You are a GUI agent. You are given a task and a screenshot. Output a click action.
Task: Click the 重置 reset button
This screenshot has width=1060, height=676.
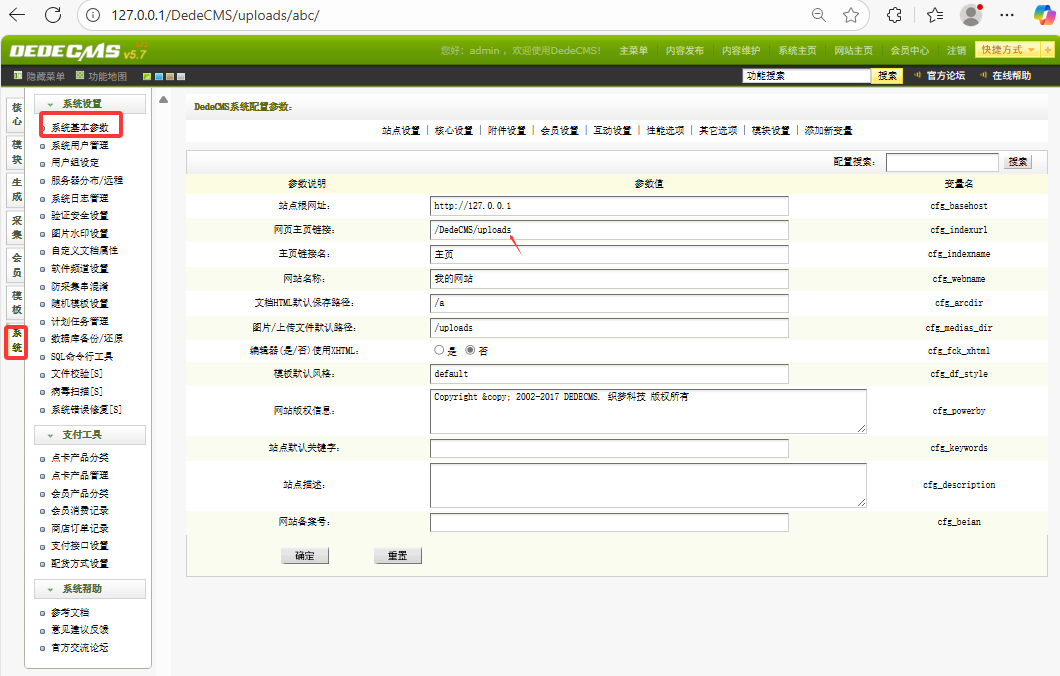point(398,556)
